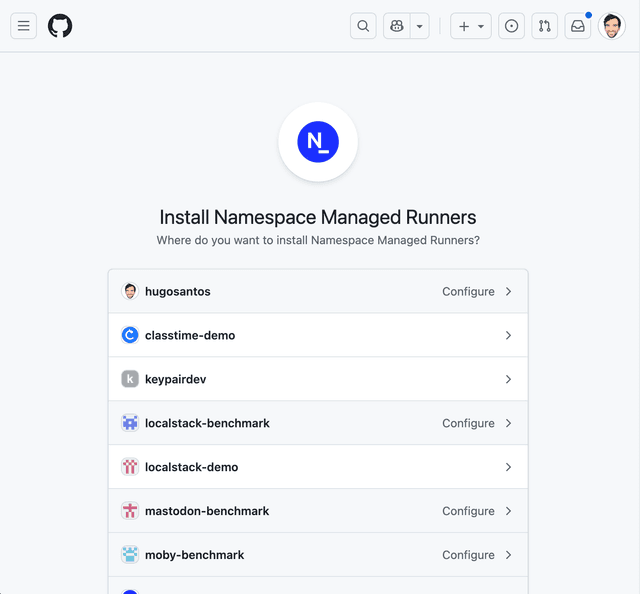Click the chevron in hugosantos row
The width and height of the screenshot is (640, 594).
(x=508, y=291)
